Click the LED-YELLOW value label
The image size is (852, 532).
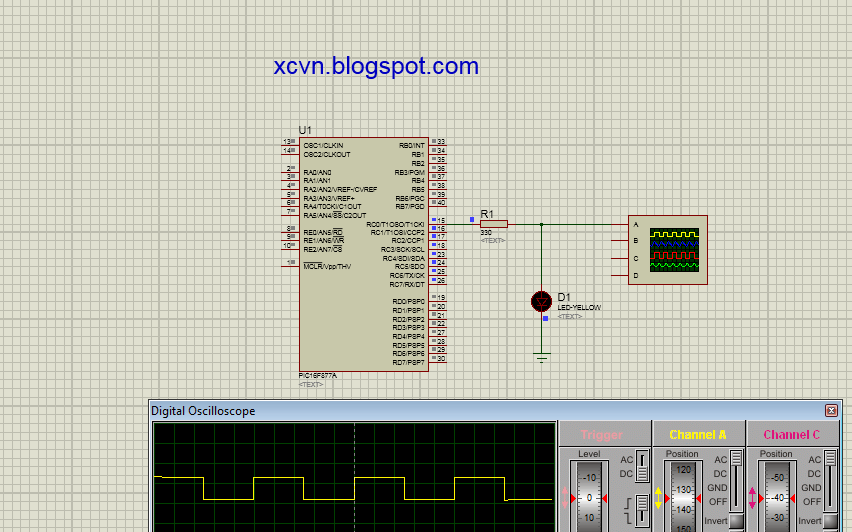[x=579, y=308]
